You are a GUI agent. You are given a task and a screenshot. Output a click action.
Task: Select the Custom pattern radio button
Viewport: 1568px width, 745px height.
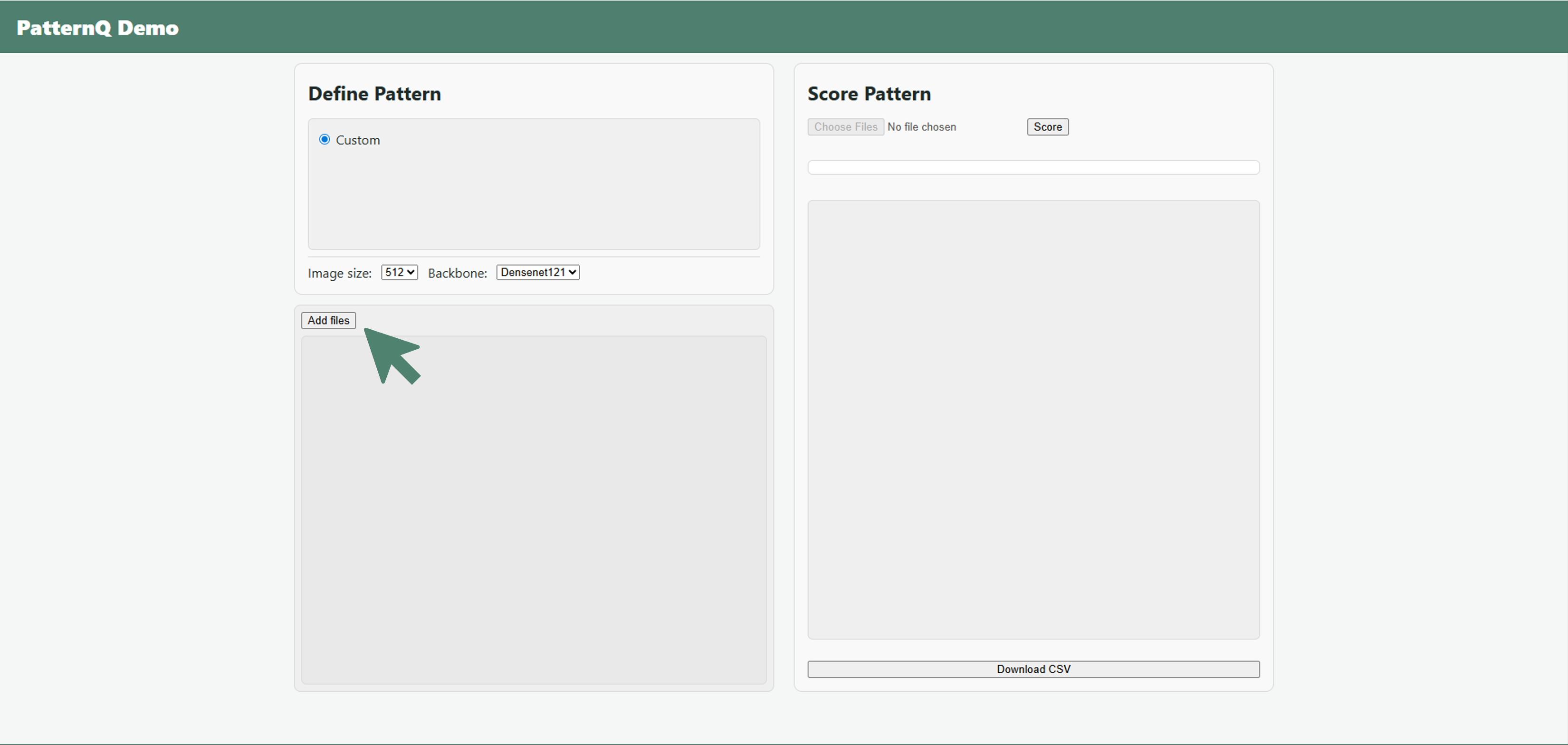click(x=325, y=139)
